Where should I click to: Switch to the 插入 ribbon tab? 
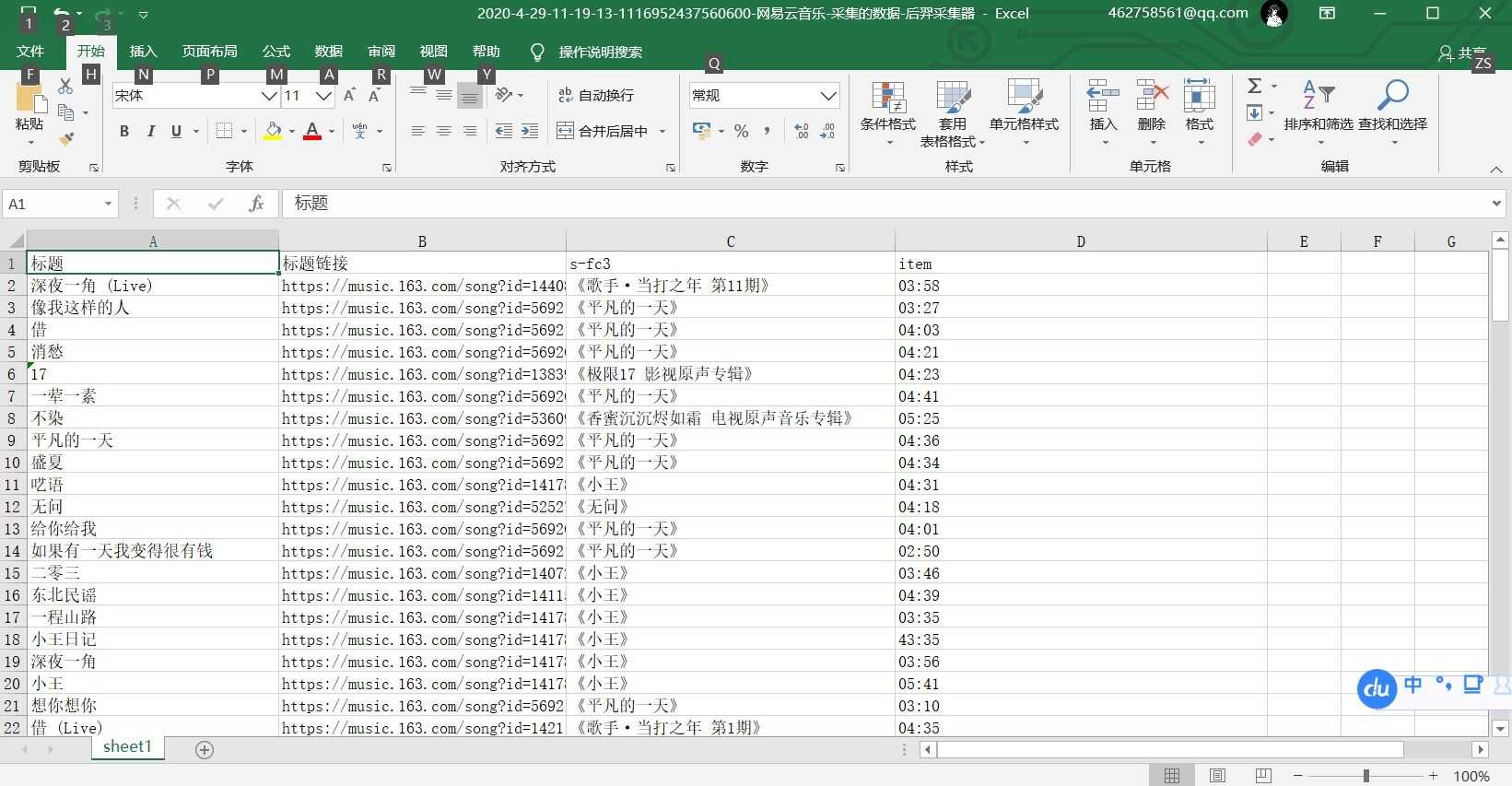click(x=143, y=52)
